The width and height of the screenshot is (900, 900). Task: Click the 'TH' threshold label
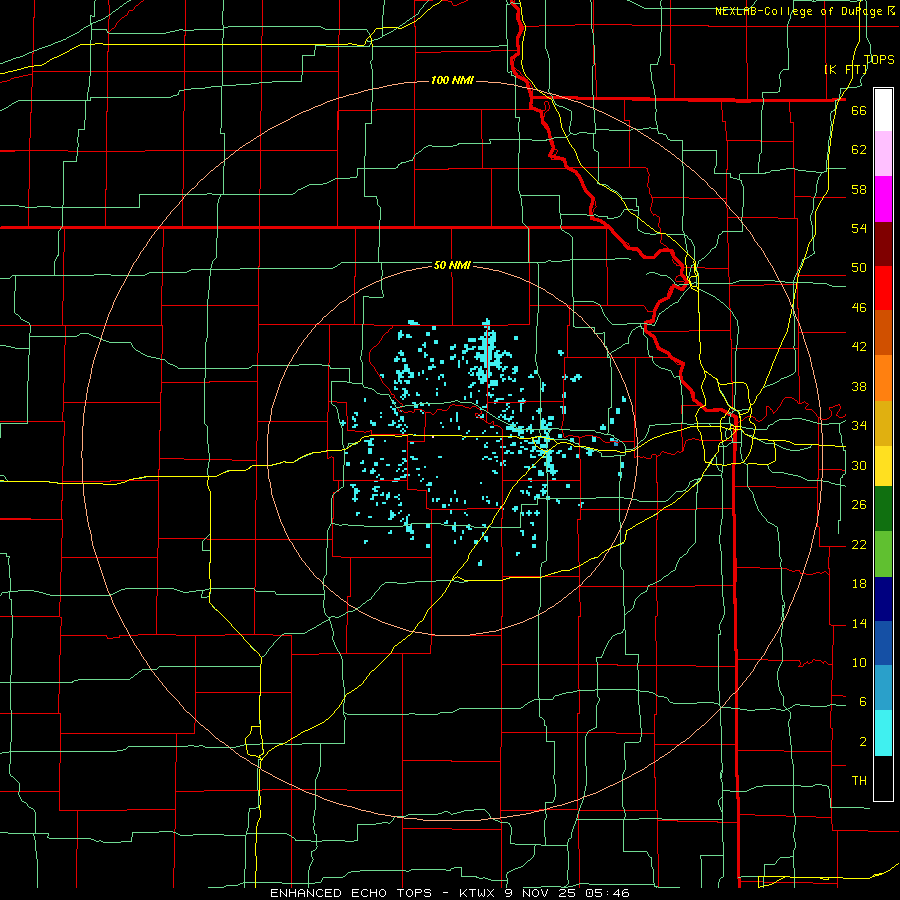859,781
